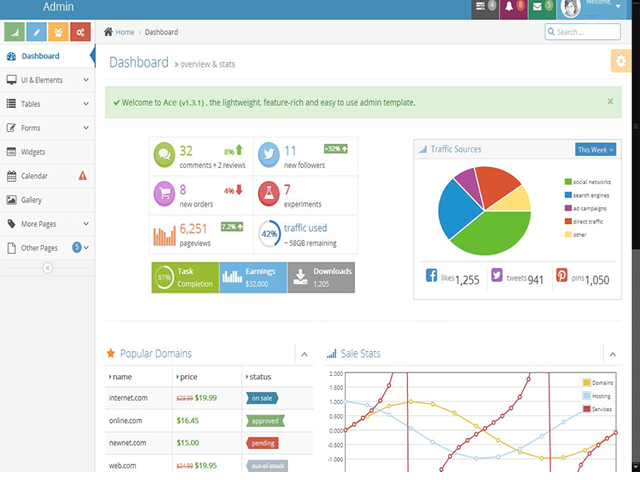Open the user welcome dropdown arrow
This screenshot has height=480, width=640.
coord(618,7)
